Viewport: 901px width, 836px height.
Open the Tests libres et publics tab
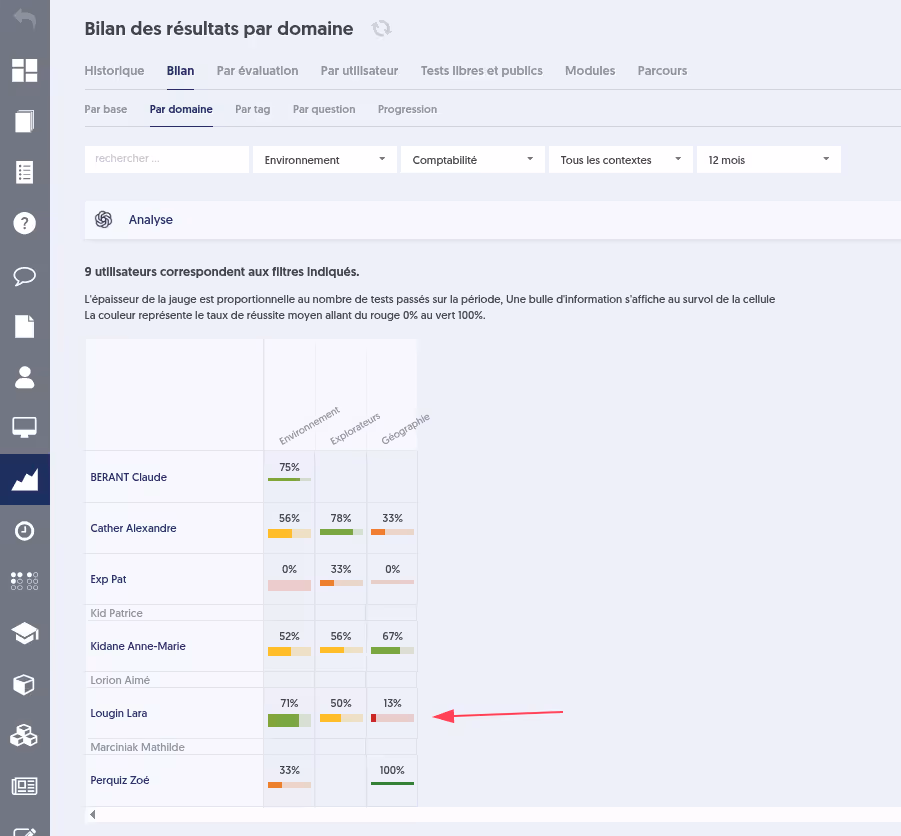pos(482,71)
